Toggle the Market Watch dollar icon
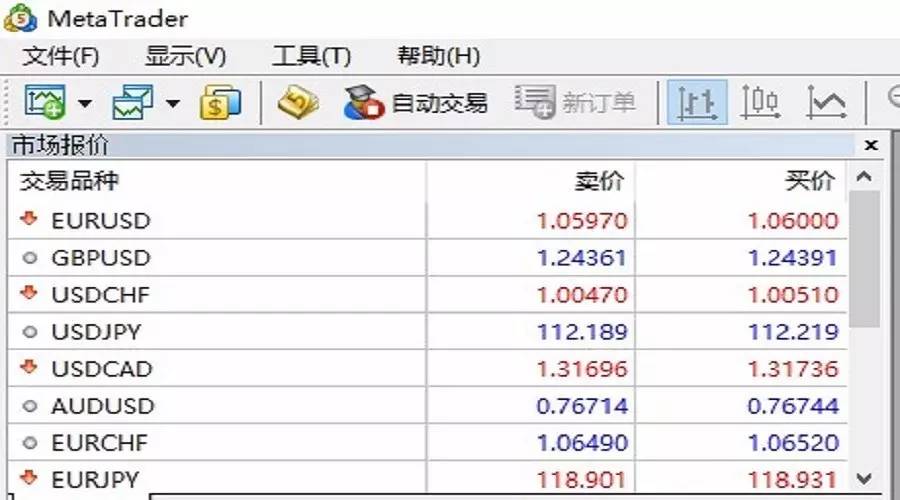Screen dimensions: 900x500 [220, 103]
